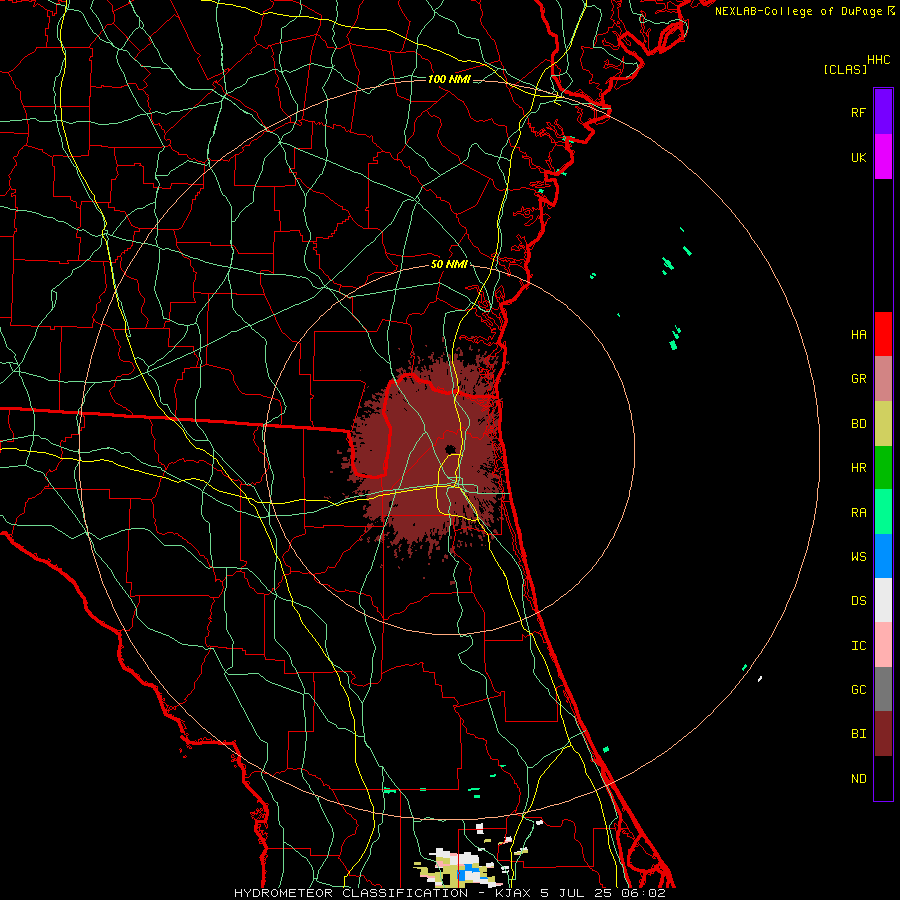Click the UK magenta legend swatch
The image size is (900, 900).
pos(883,157)
